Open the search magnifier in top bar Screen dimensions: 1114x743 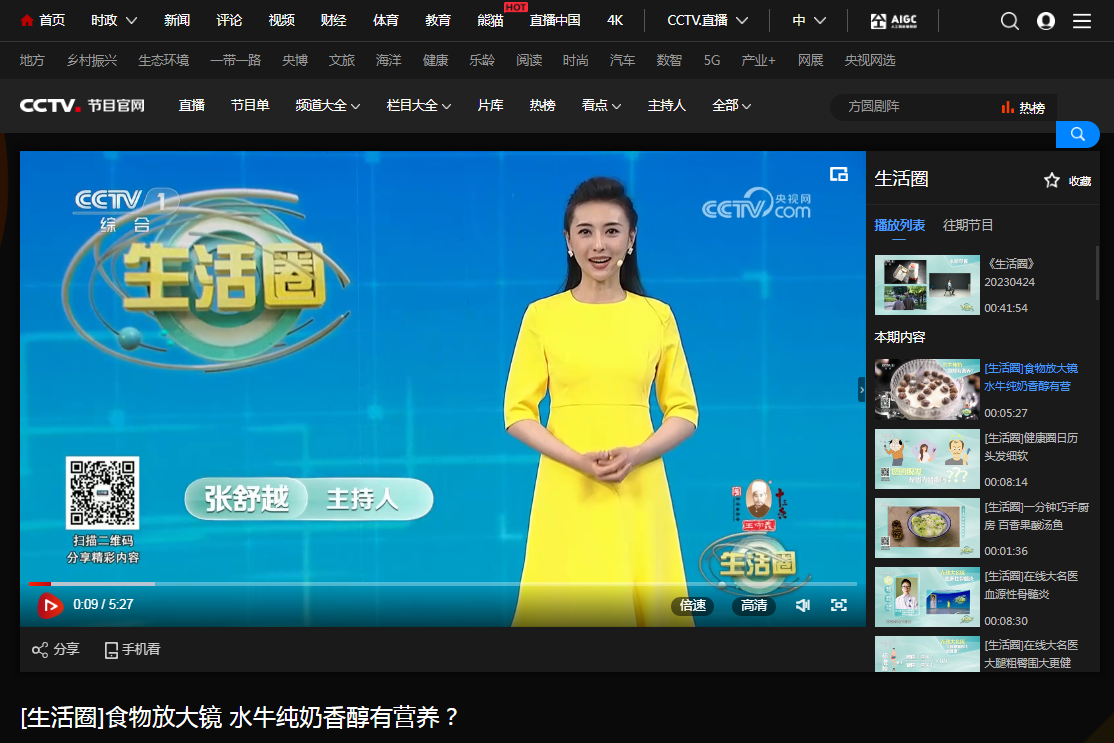point(1010,21)
